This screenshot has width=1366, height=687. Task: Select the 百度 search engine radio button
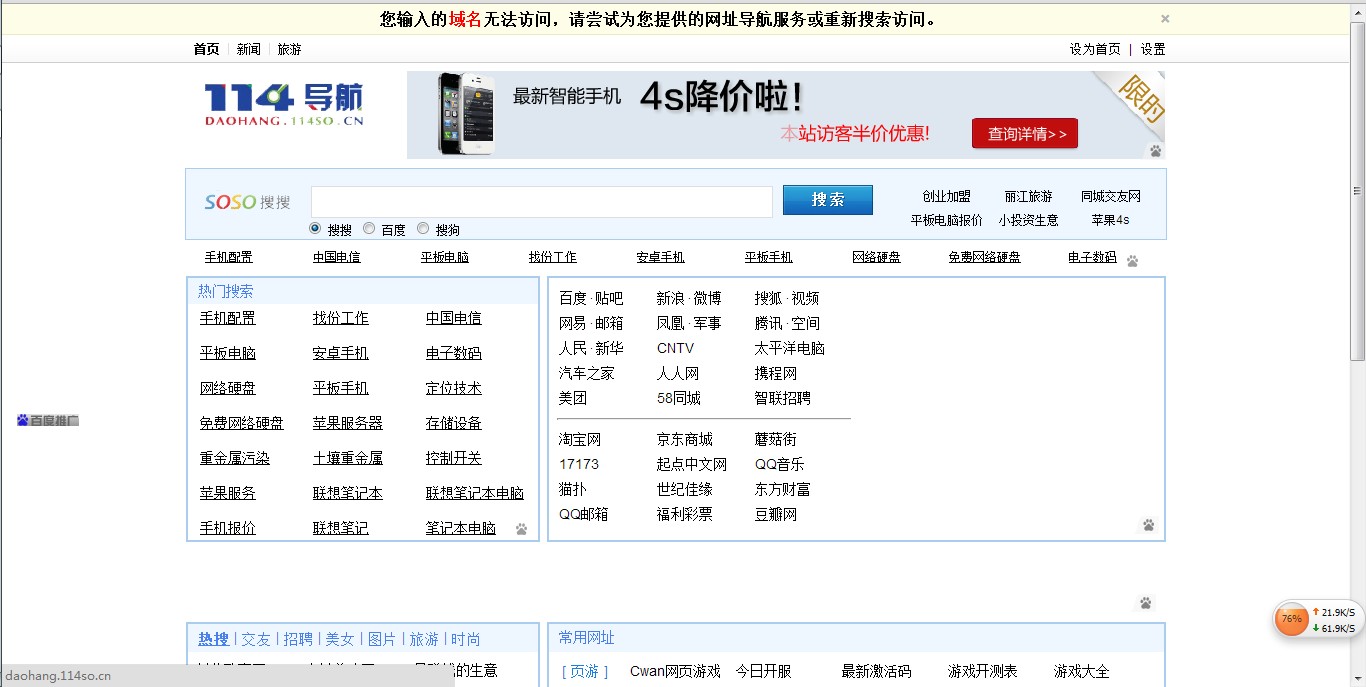tap(369, 229)
